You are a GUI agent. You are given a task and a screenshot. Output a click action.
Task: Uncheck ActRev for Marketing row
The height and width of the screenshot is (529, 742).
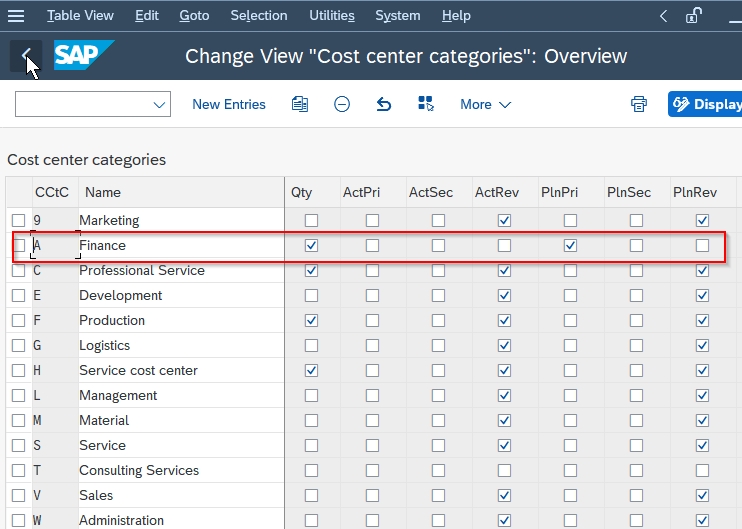point(504,220)
